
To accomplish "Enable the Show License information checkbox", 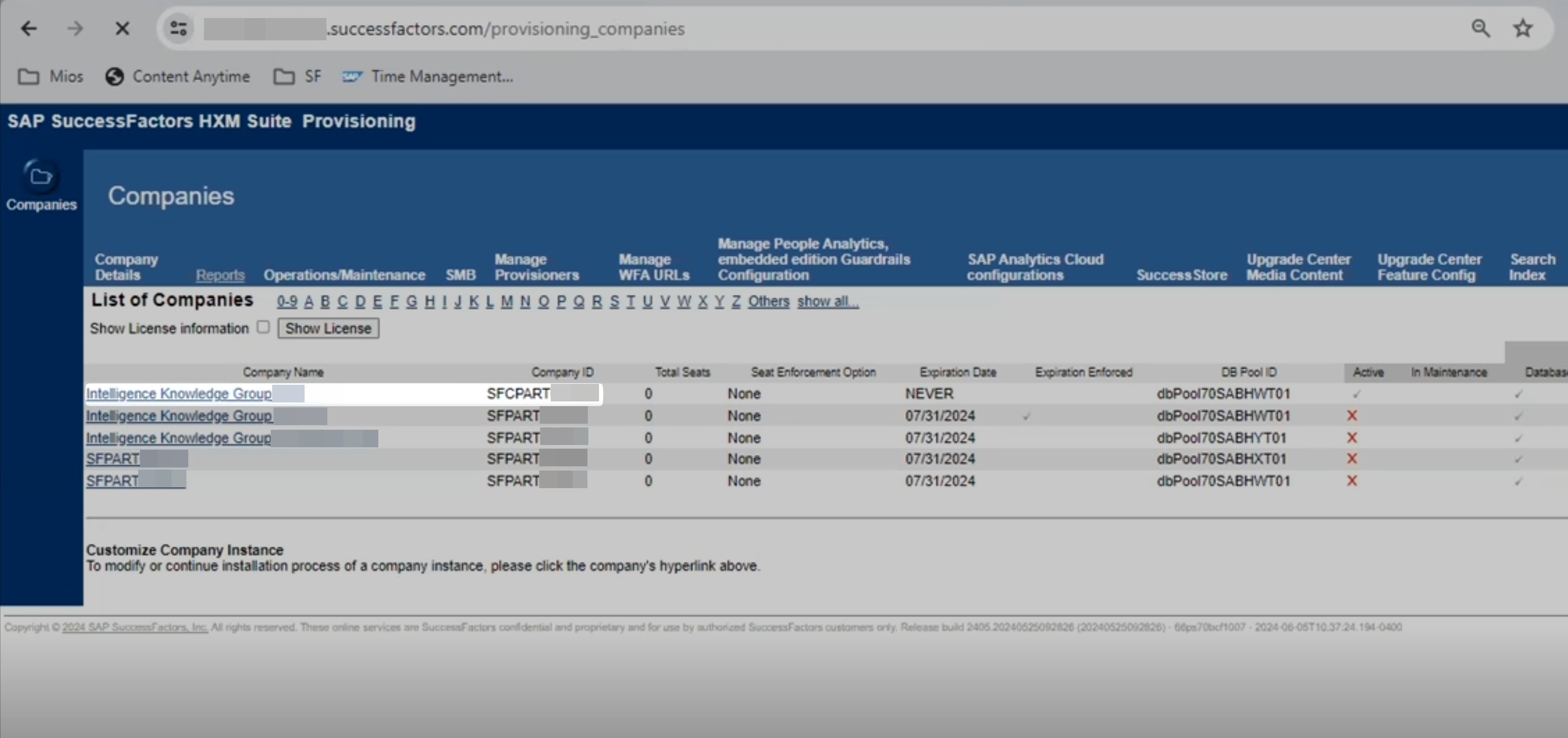I will click(x=263, y=327).
